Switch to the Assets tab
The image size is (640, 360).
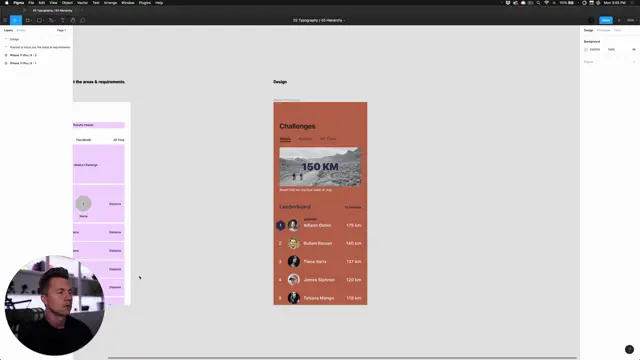[x=21, y=30]
